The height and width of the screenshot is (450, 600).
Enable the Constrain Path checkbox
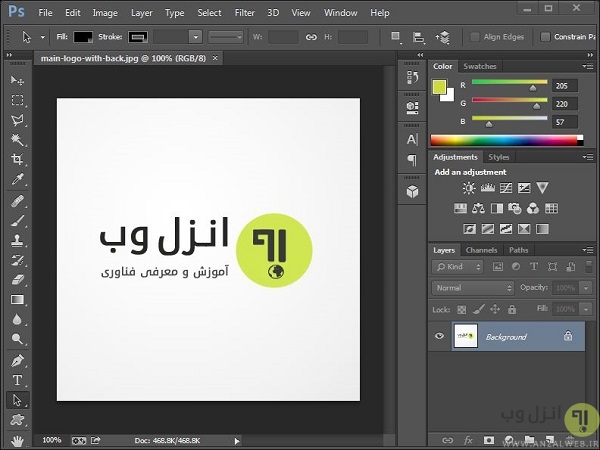(x=545, y=37)
